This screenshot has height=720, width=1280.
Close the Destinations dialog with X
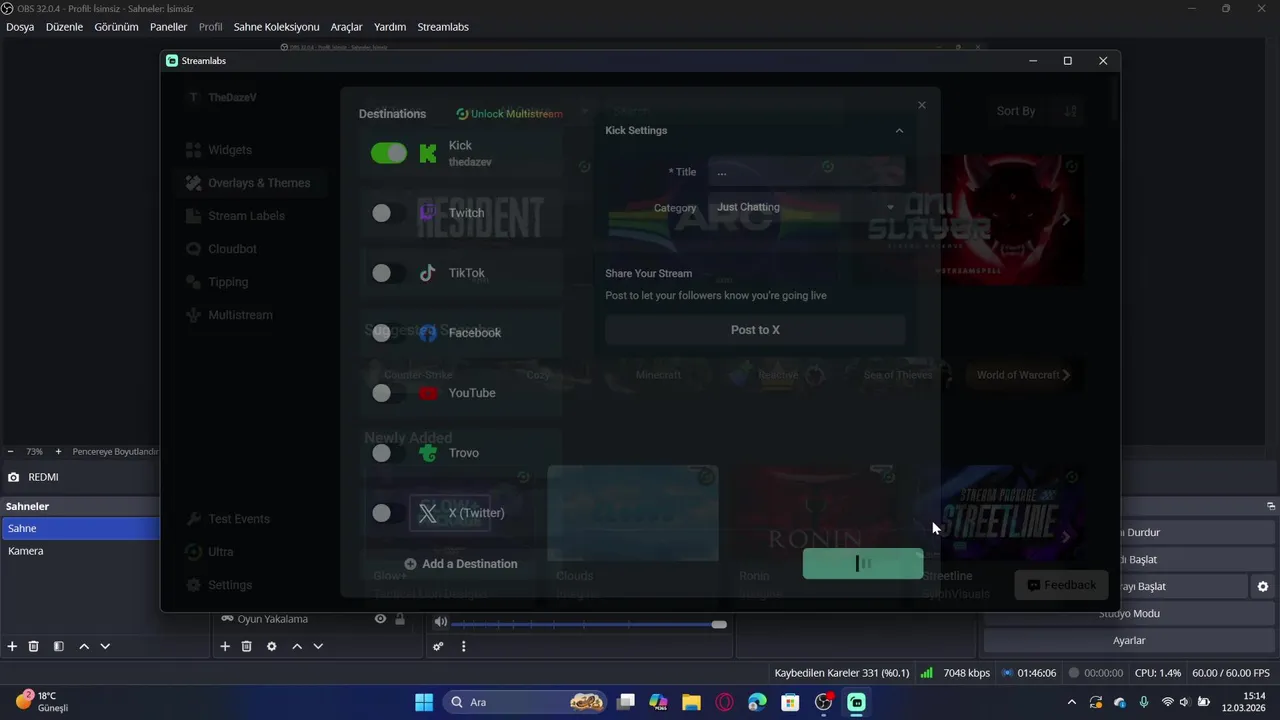coord(922,105)
